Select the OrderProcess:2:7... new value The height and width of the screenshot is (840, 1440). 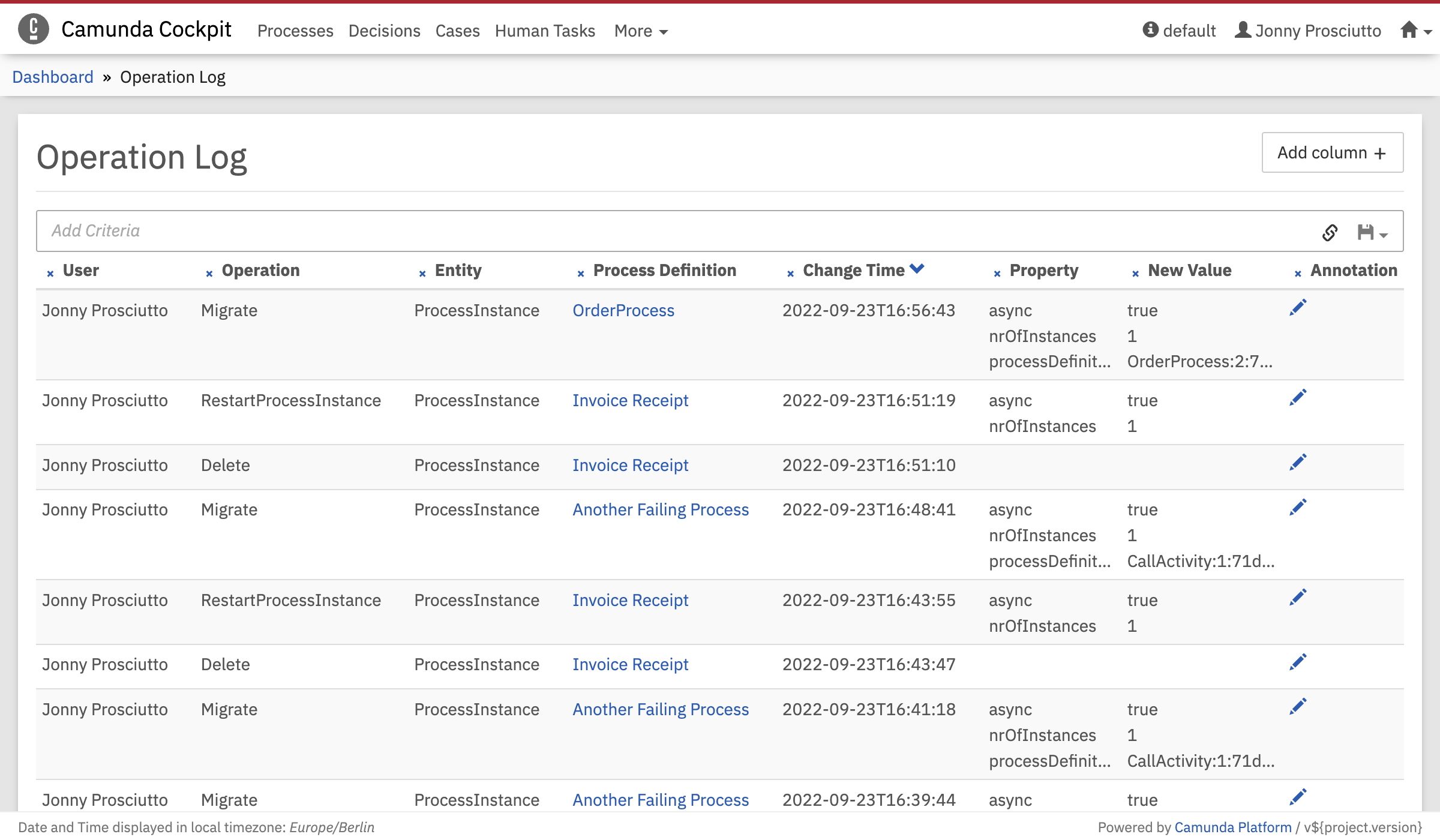(x=1199, y=361)
